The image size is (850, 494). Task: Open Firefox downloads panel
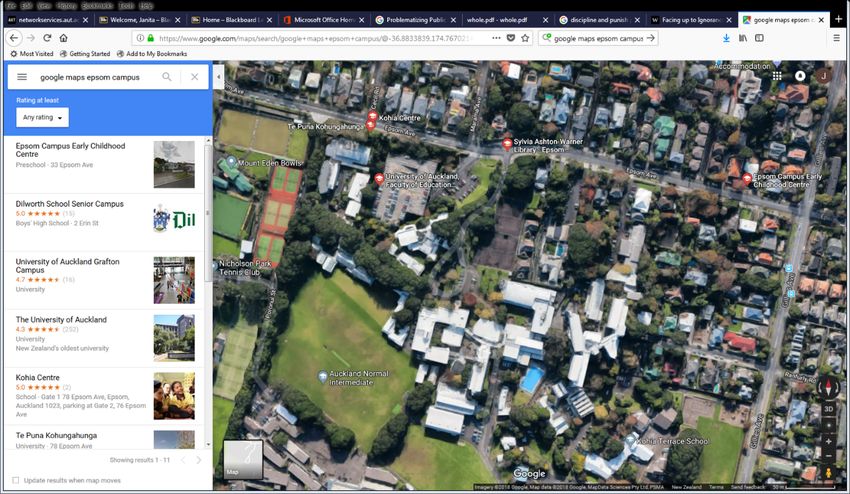pyautogui.click(x=726, y=38)
